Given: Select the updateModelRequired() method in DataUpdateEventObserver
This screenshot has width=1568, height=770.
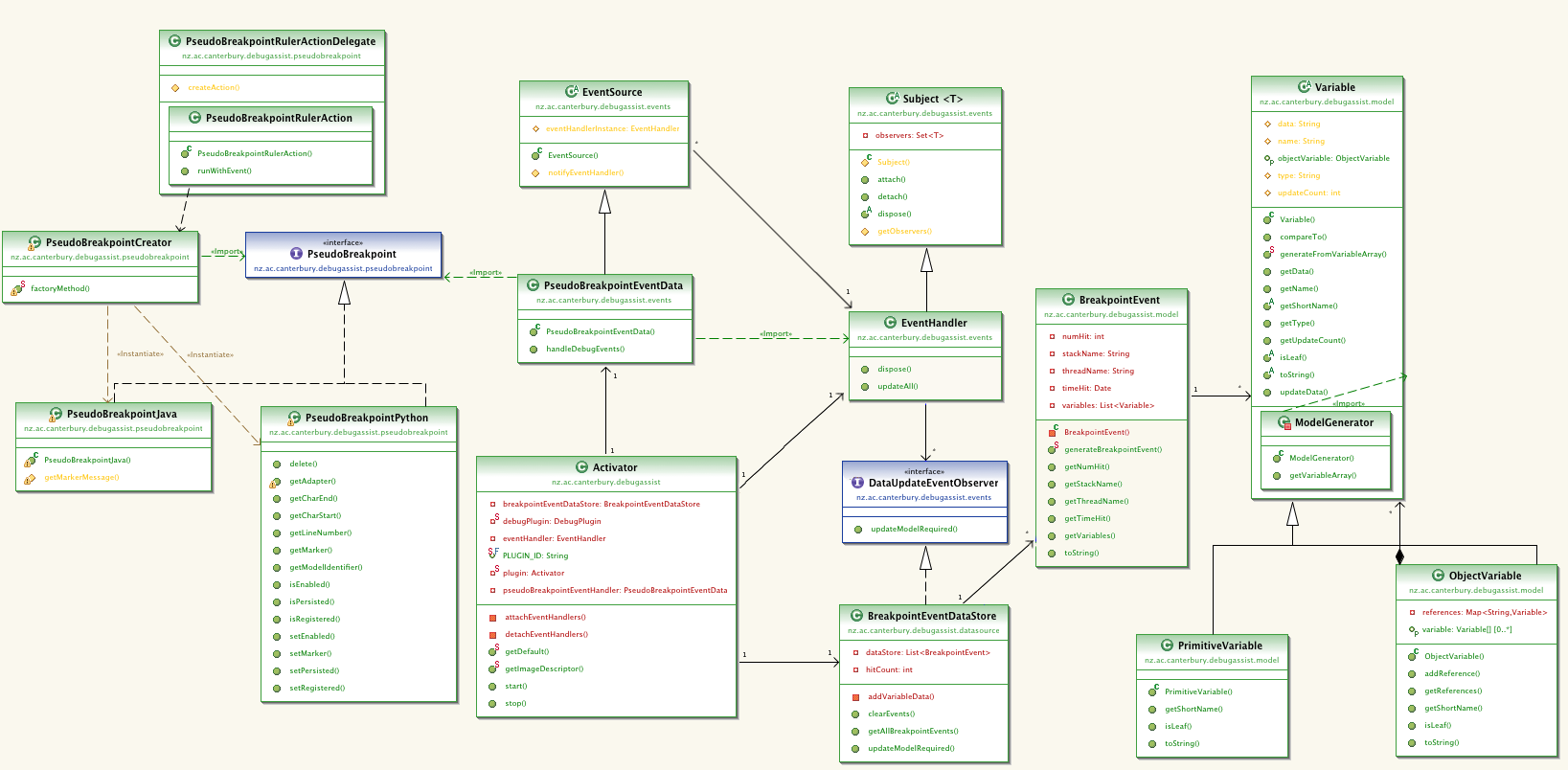Looking at the screenshot, I should tap(914, 529).
